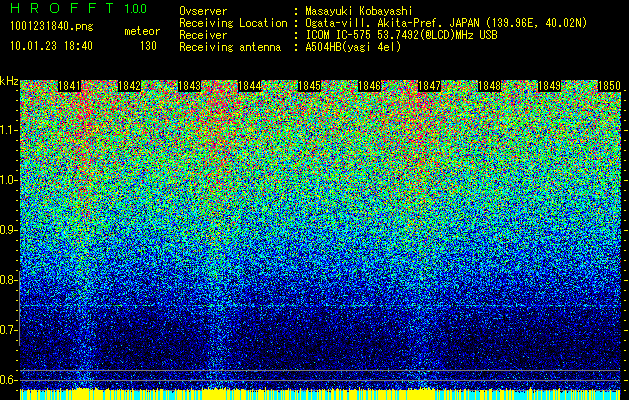The width and height of the screenshot is (629, 400).
Task: Click the 1849 time marker
Action: [549, 86]
